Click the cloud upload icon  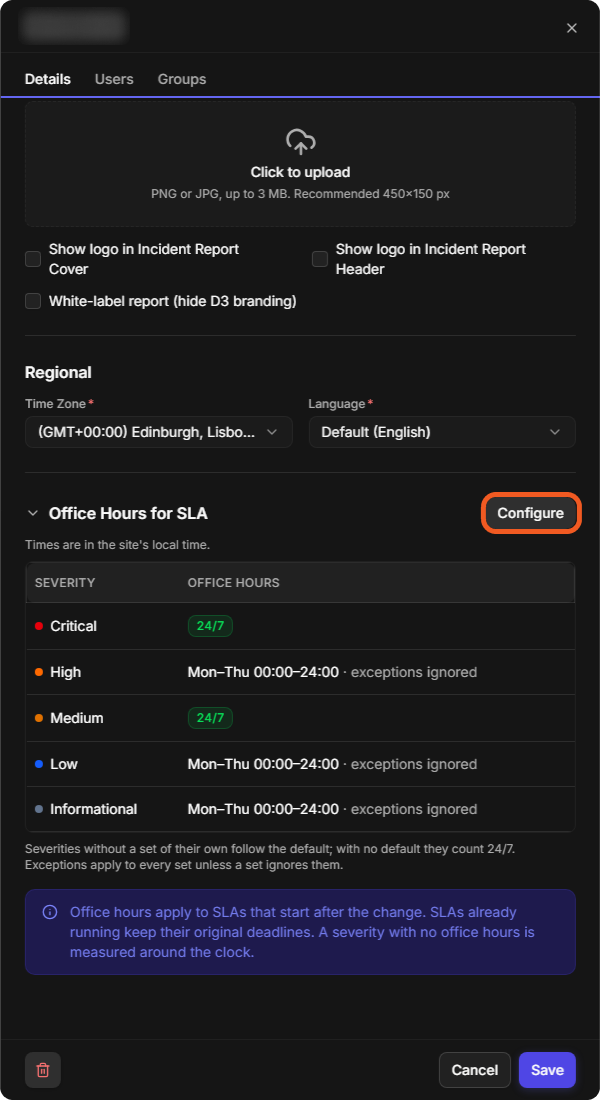(x=300, y=142)
